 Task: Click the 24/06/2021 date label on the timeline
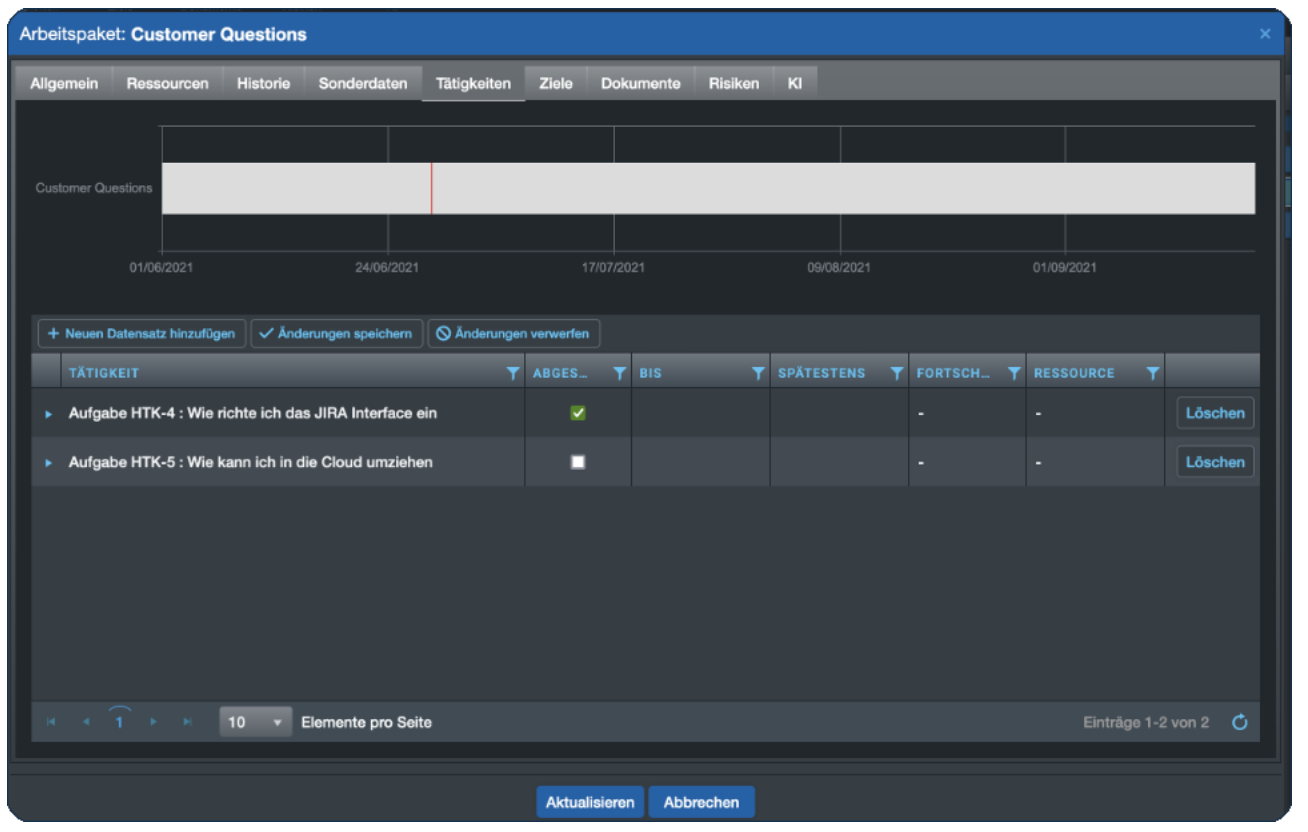[387, 268]
